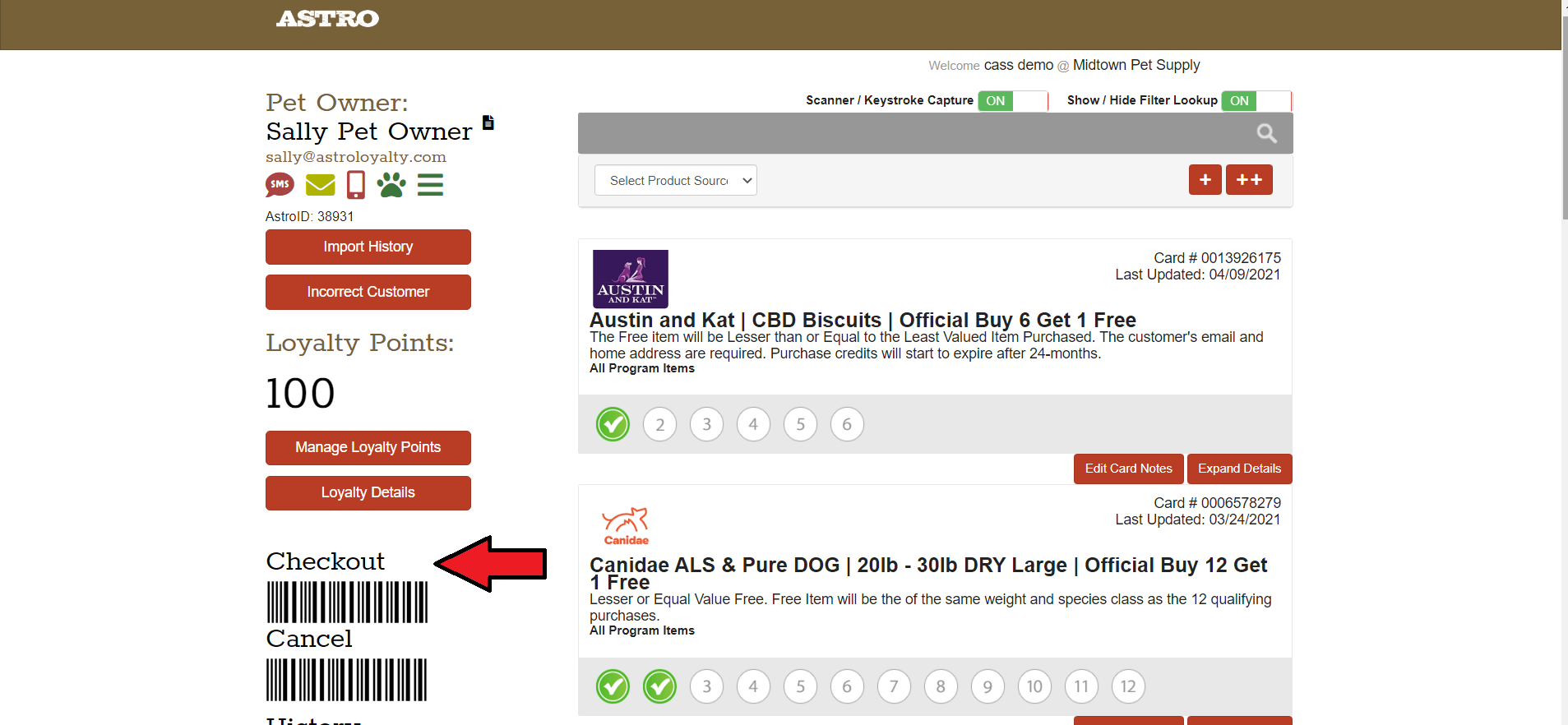Open the Loyalty Details button
The image size is (1568, 725).
click(x=368, y=492)
